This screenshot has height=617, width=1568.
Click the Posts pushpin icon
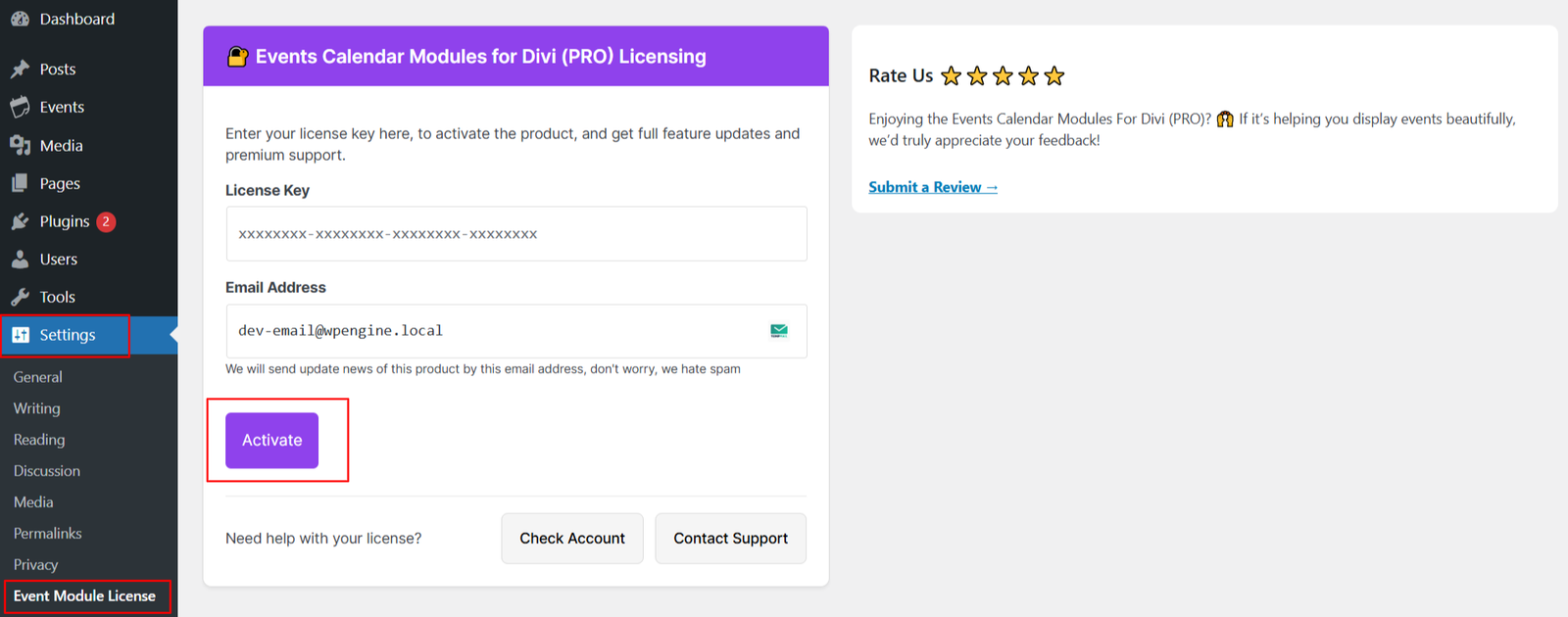point(20,70)
